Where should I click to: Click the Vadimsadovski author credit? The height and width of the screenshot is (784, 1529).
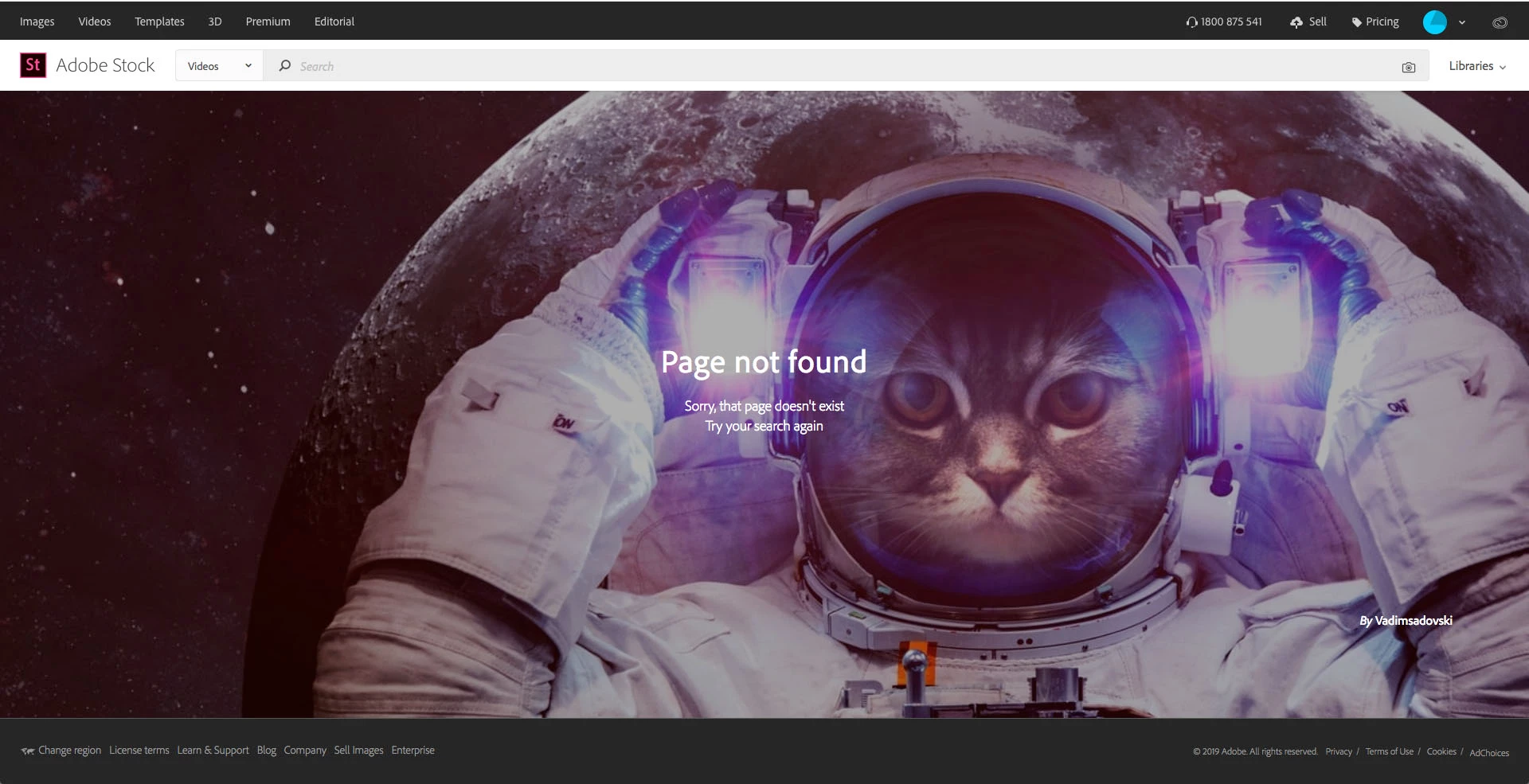click(x=1414, y=621)
